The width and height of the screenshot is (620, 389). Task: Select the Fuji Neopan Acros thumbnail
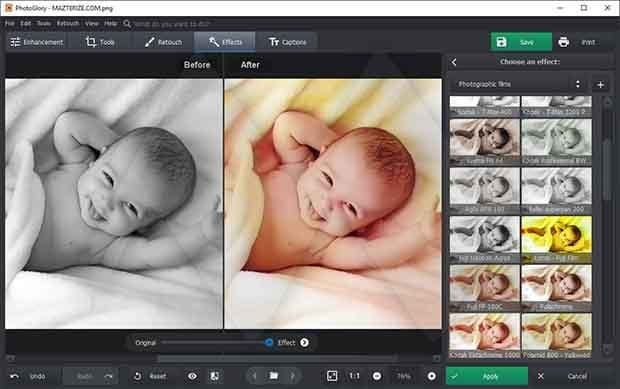tap(485, 240)
